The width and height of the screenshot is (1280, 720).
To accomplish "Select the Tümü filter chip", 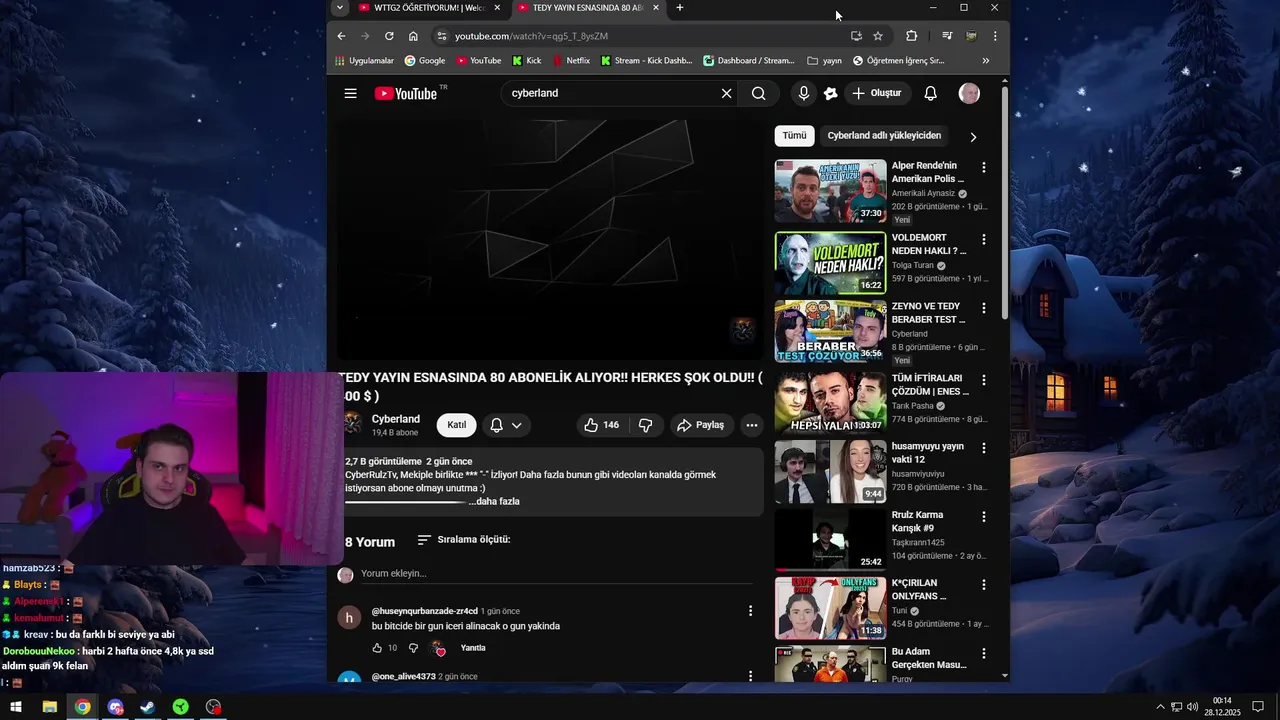I will pyautogui.click(x=794, y=136).
